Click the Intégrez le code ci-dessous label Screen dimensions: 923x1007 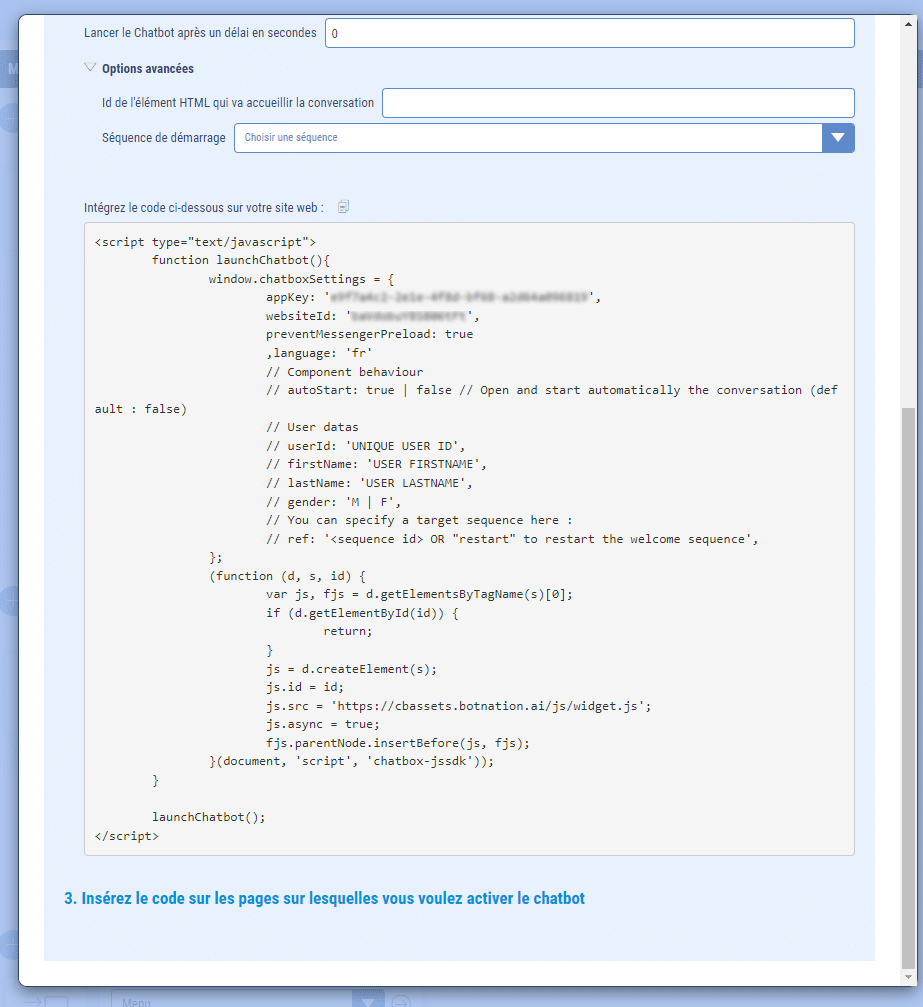(x=204, y=208)
